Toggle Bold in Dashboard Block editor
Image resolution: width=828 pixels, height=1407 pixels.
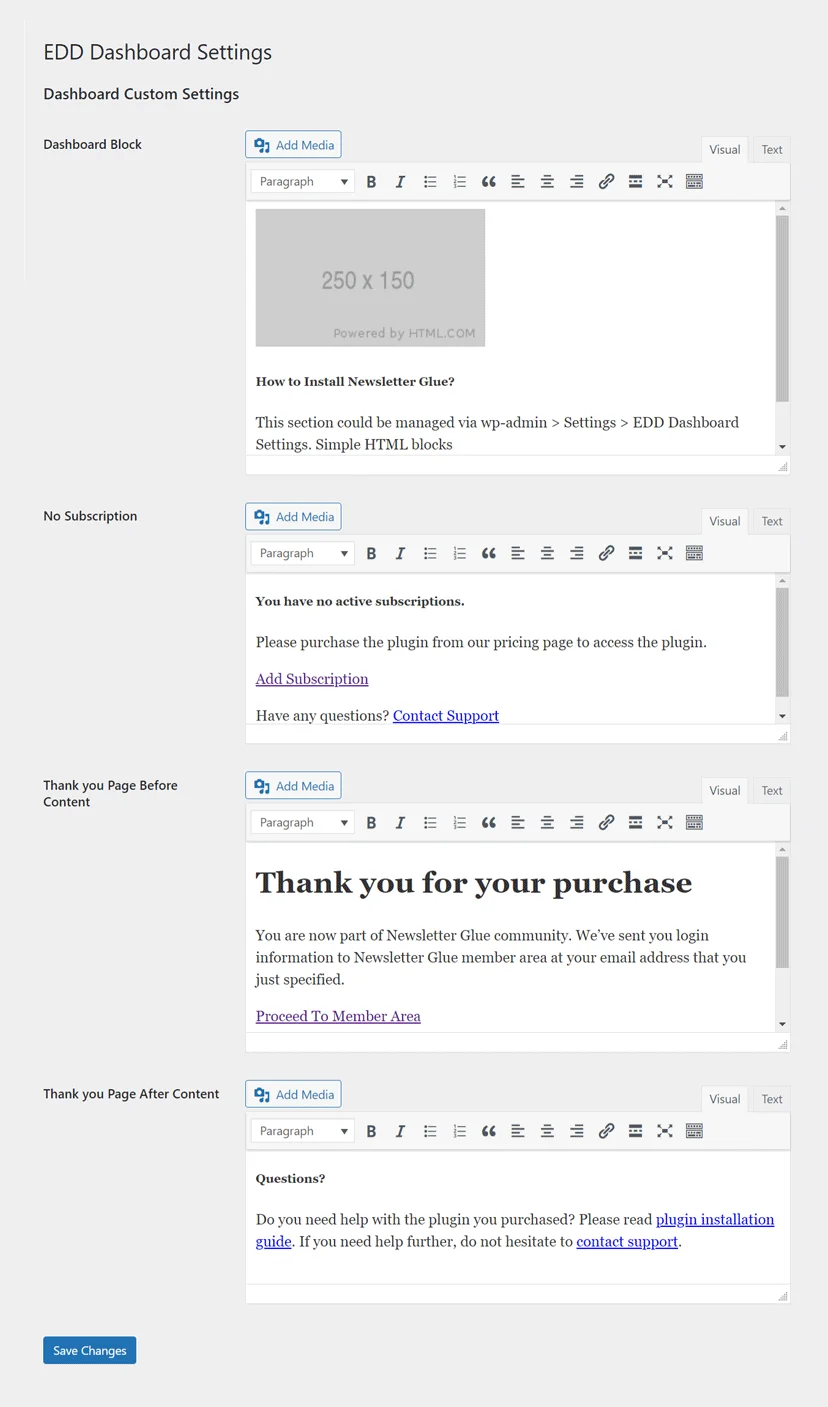(371, 182)
